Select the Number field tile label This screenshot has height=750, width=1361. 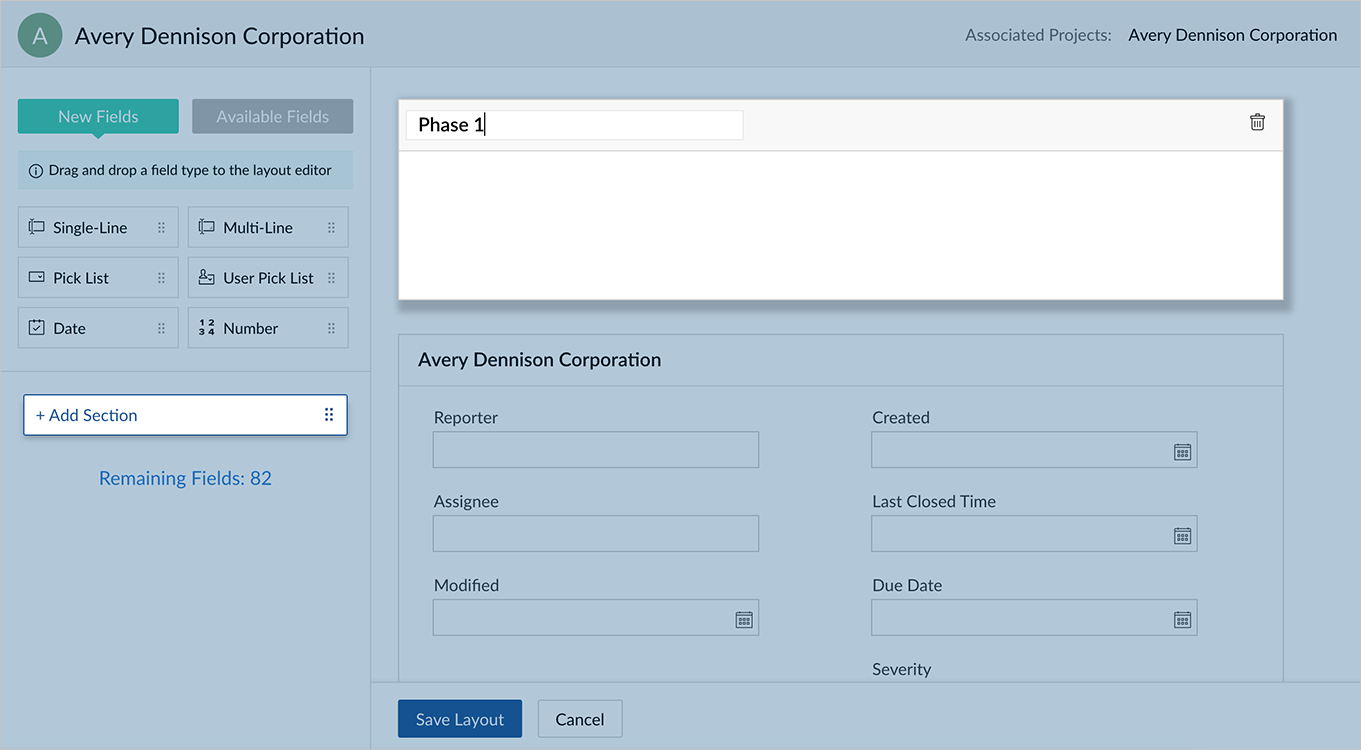pyautogui.click(x=251, y=328)
